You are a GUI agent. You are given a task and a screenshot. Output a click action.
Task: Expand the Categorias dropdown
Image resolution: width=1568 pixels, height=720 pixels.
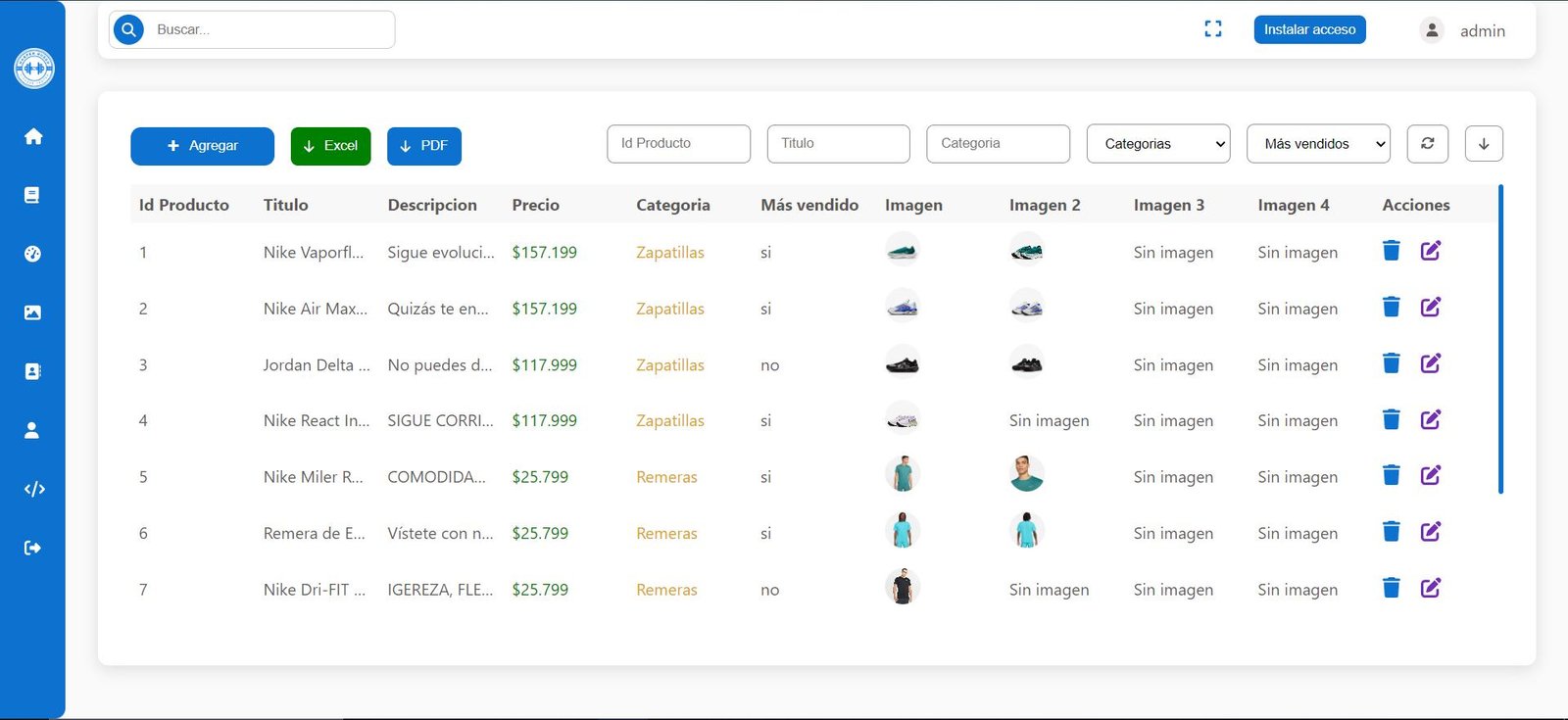point(1157,144)
